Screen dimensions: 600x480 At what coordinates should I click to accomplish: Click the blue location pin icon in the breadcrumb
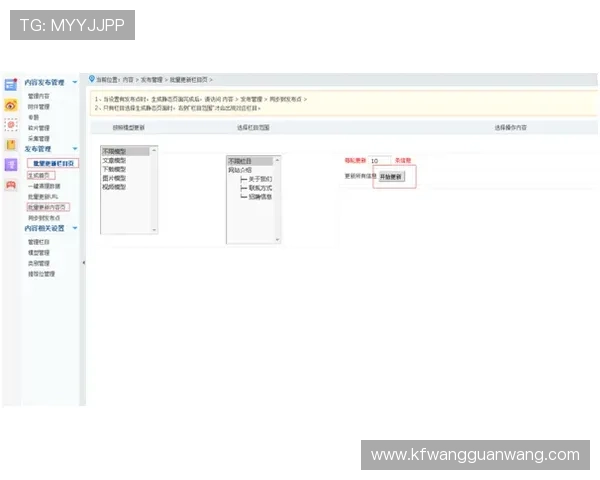pos(91,79)
